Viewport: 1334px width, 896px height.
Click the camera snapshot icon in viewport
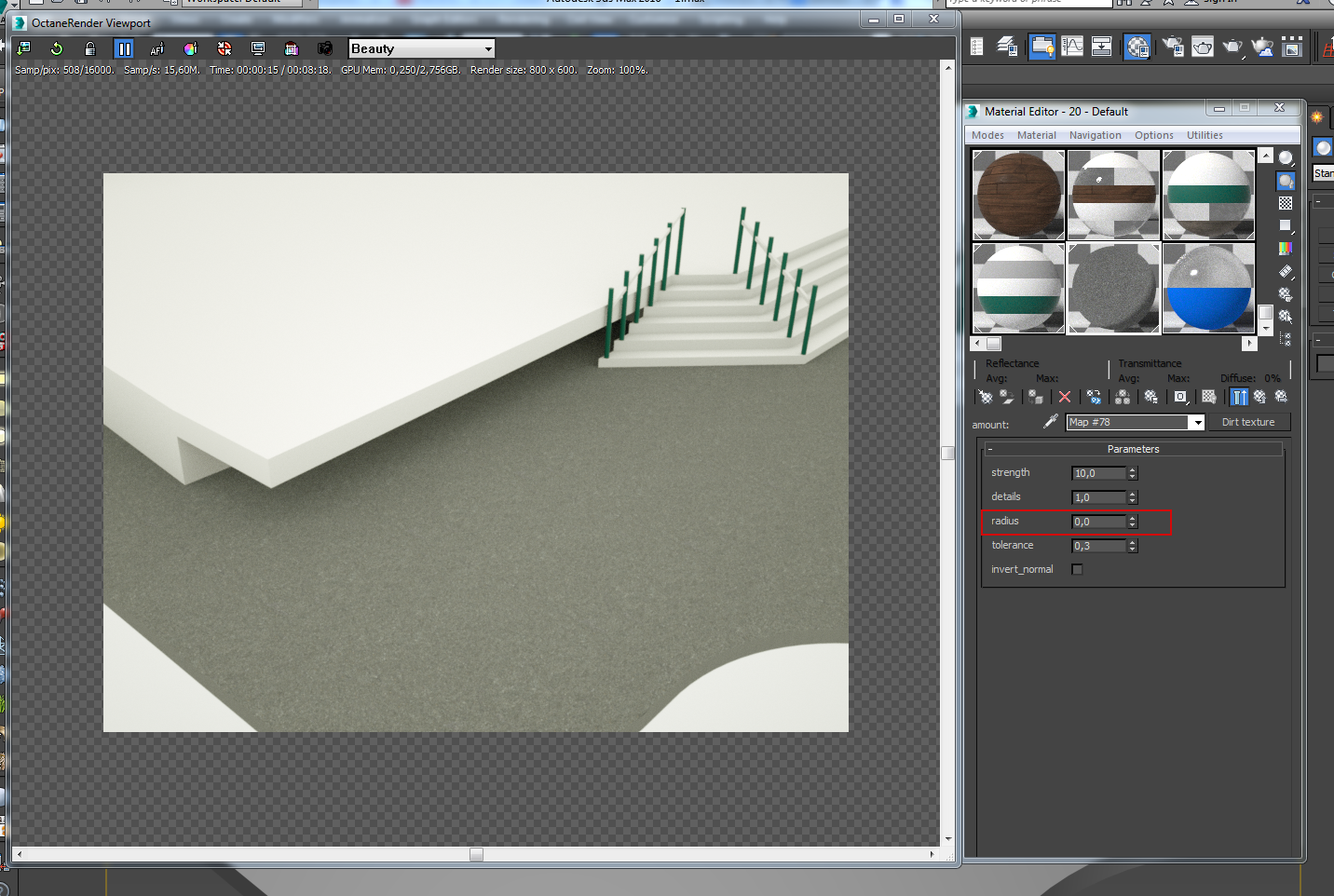coord(324,48)
